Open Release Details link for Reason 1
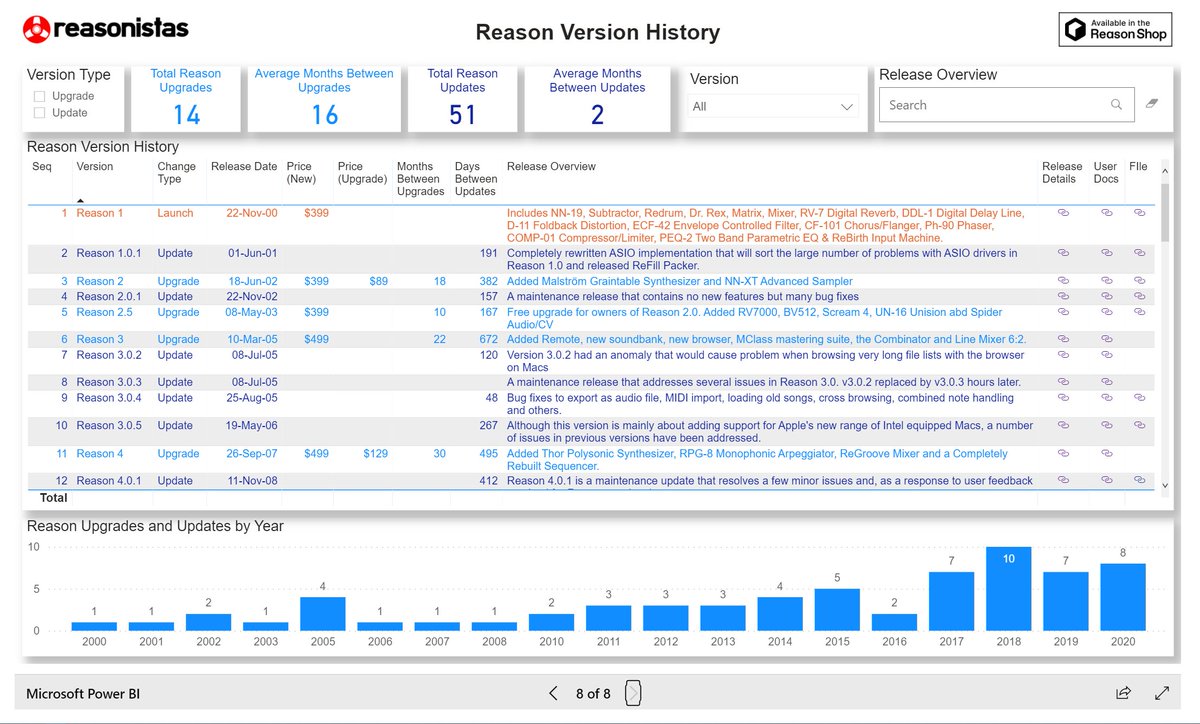1200x724 pixels. point(1063,213)
